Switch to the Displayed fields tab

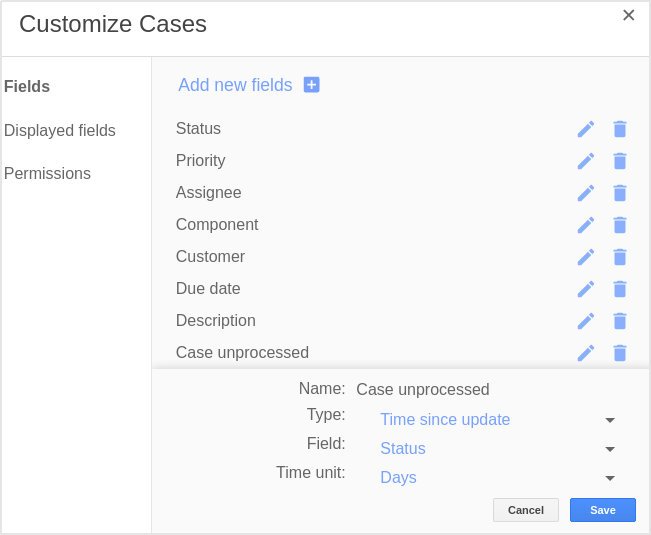point(60,130)
